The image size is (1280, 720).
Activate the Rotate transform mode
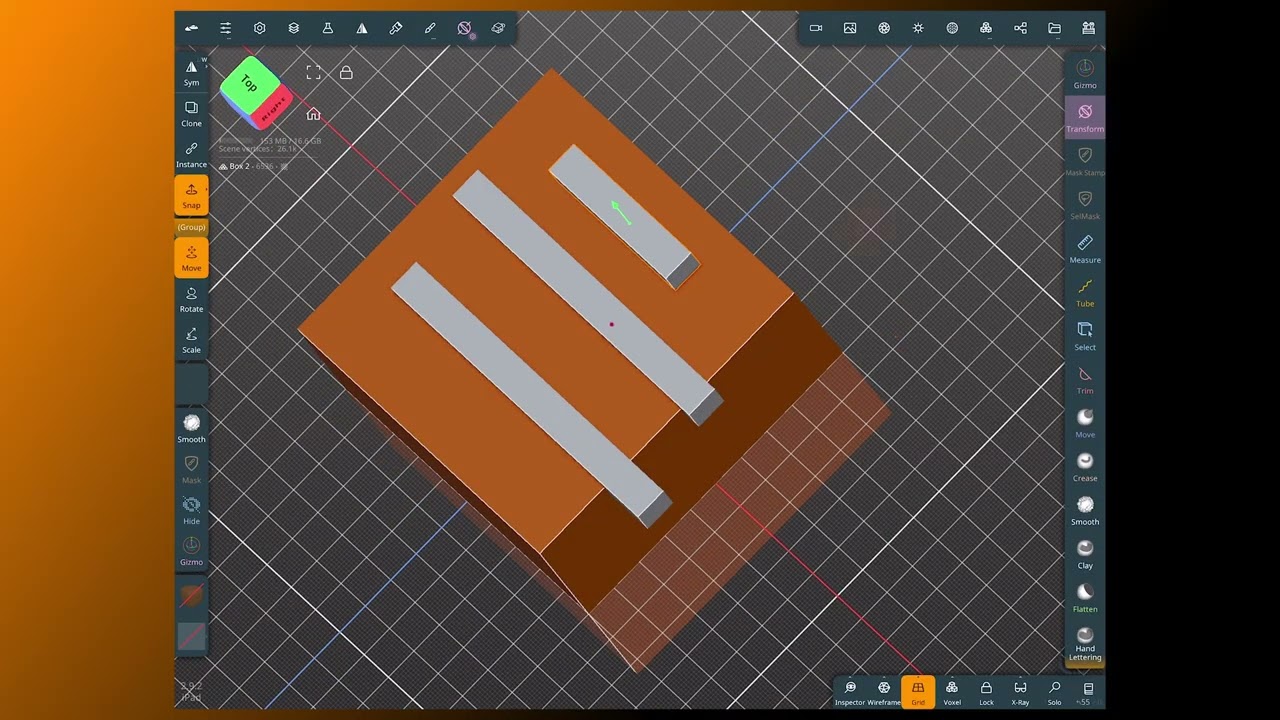click(191, 299)
